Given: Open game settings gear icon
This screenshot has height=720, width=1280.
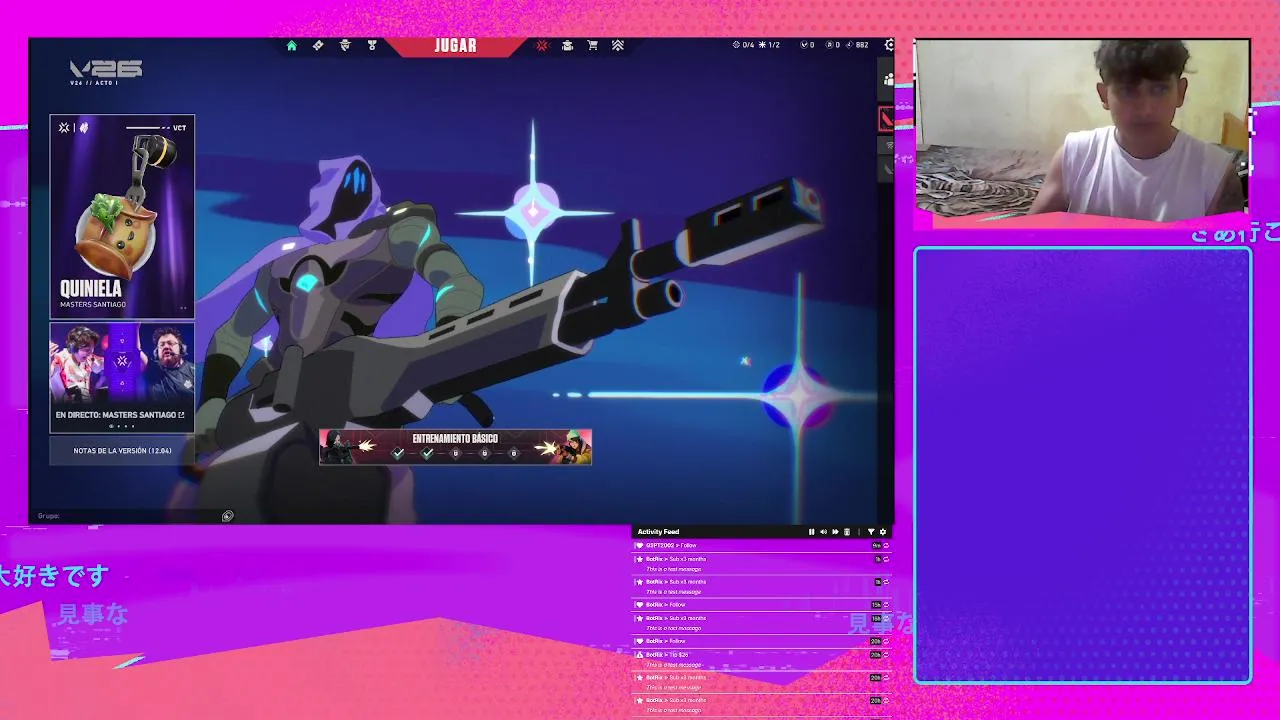Looking at the screenshot, I should pyautogui.click(x=889, y=45).
